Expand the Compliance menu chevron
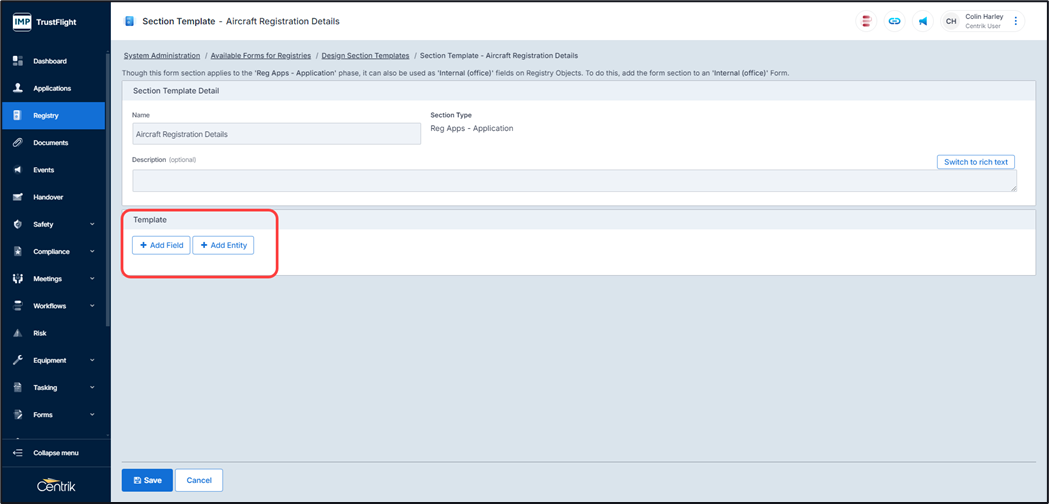The image size is (1049, 504). 92,252
